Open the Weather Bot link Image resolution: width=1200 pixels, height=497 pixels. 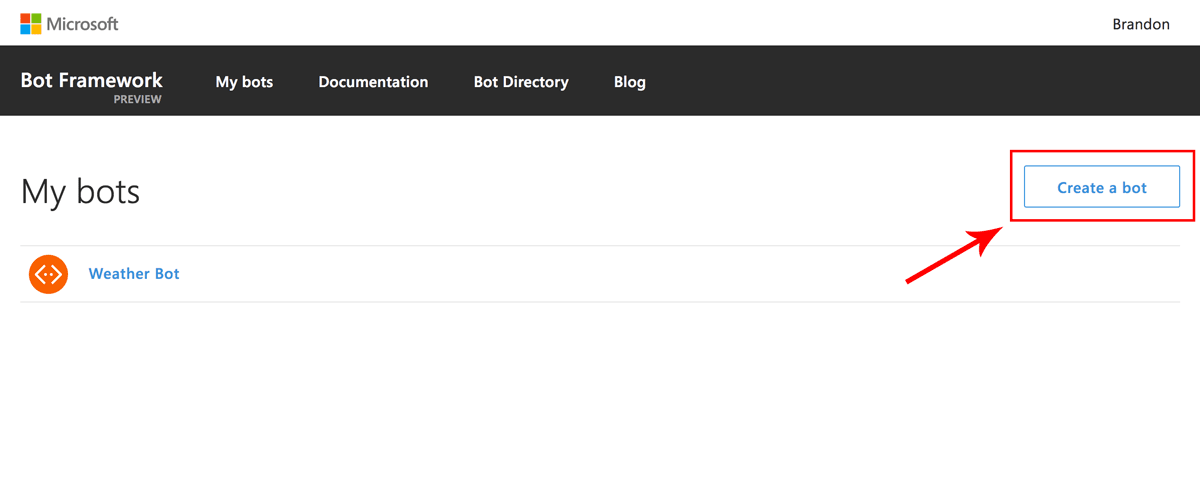click(x=134, y=274)
